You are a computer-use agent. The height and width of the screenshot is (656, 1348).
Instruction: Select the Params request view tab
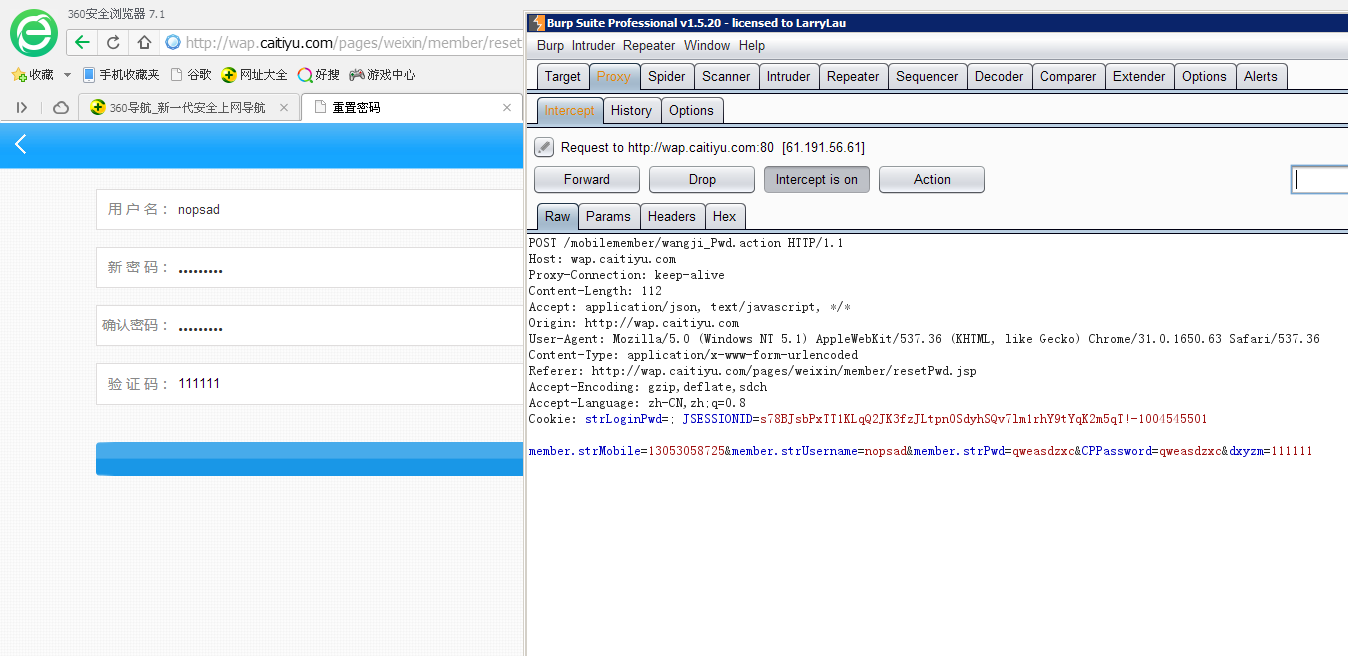pyautogui.click(x=608, y=217)
